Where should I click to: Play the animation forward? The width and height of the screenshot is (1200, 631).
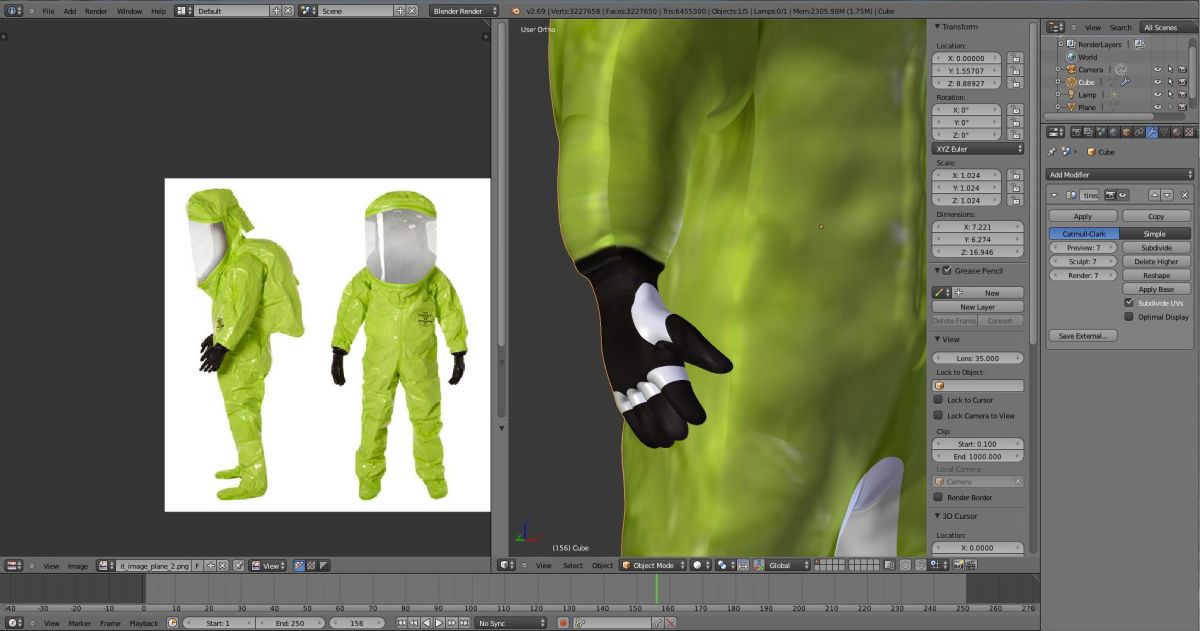click(x=438, y=623)
